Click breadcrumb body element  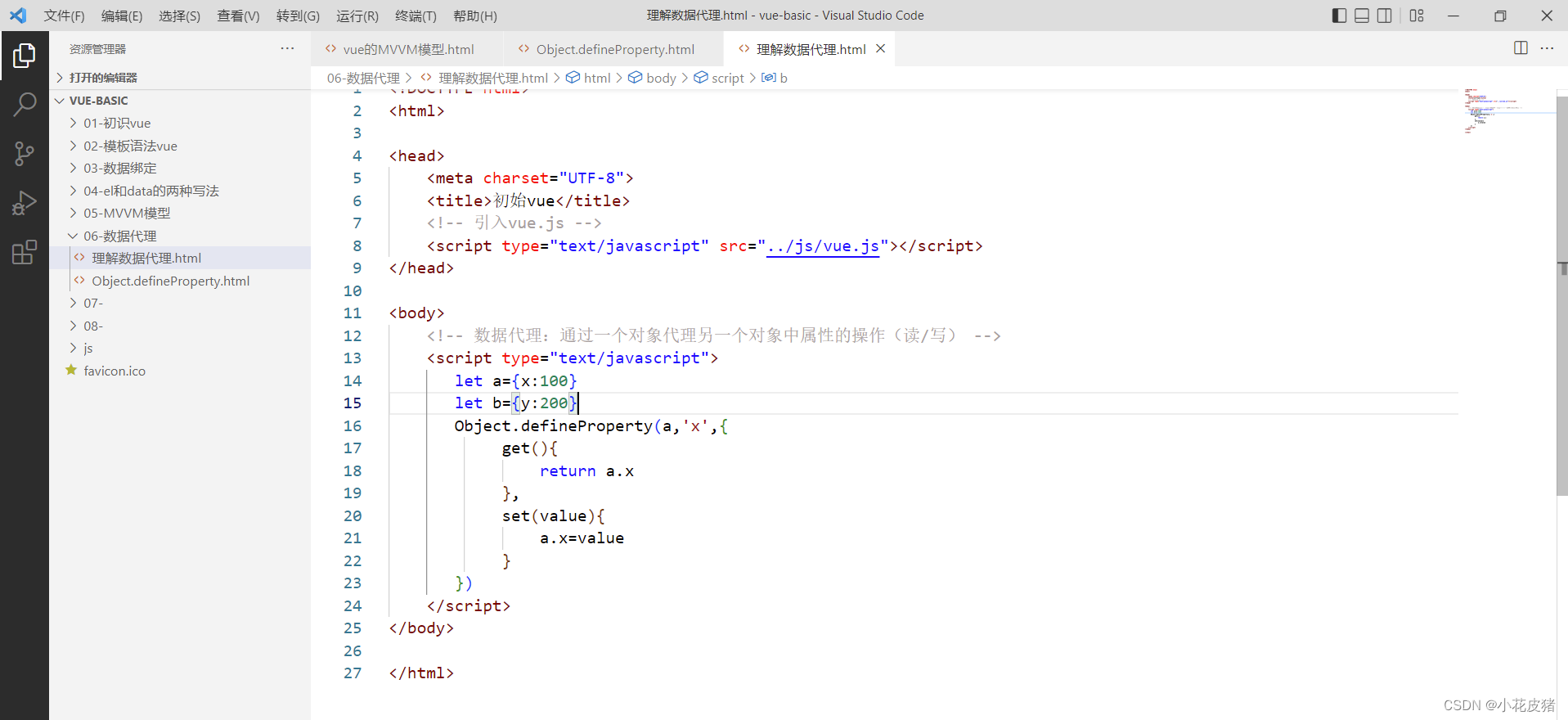[x=661, y=78]
